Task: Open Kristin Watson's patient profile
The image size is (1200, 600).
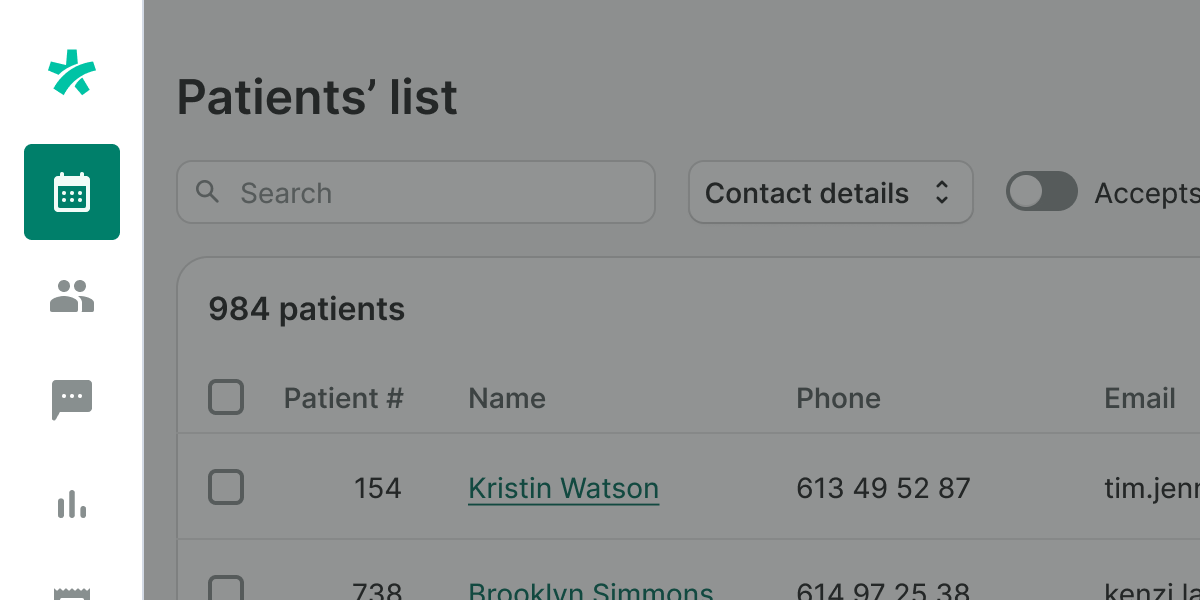Action: tap(563, 488)
